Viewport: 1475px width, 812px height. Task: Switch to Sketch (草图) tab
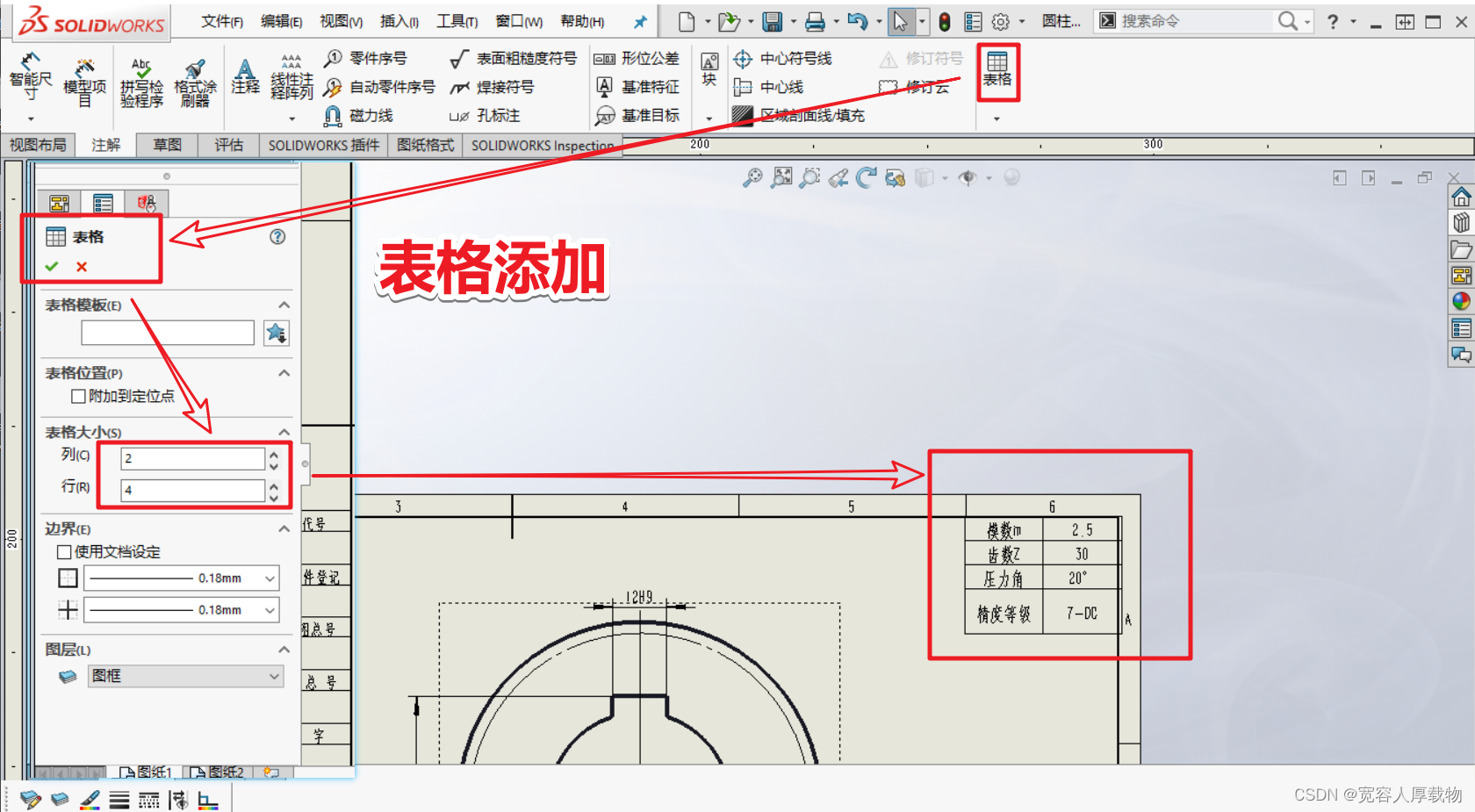(168, 145)
